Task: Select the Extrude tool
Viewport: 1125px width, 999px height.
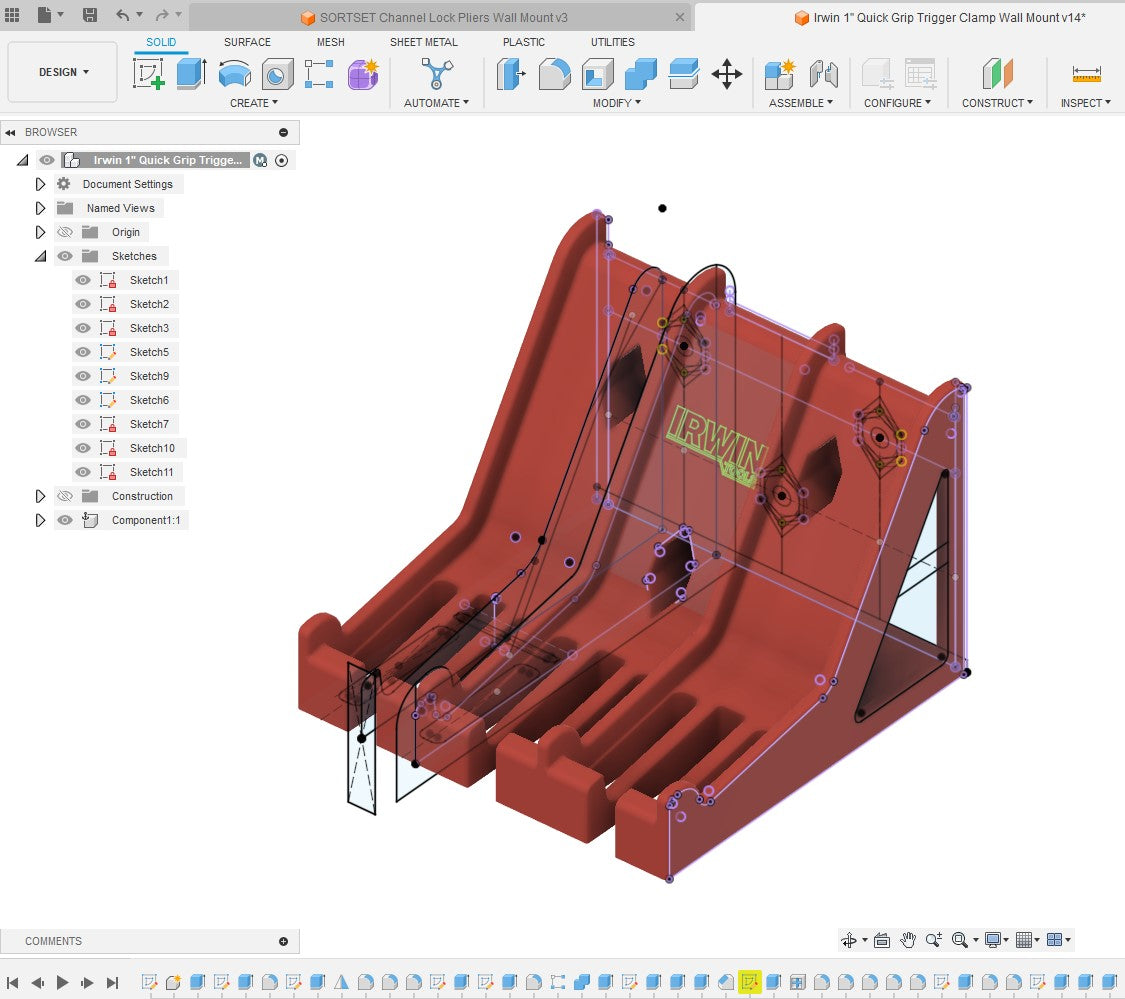Action: pos(191,74)
